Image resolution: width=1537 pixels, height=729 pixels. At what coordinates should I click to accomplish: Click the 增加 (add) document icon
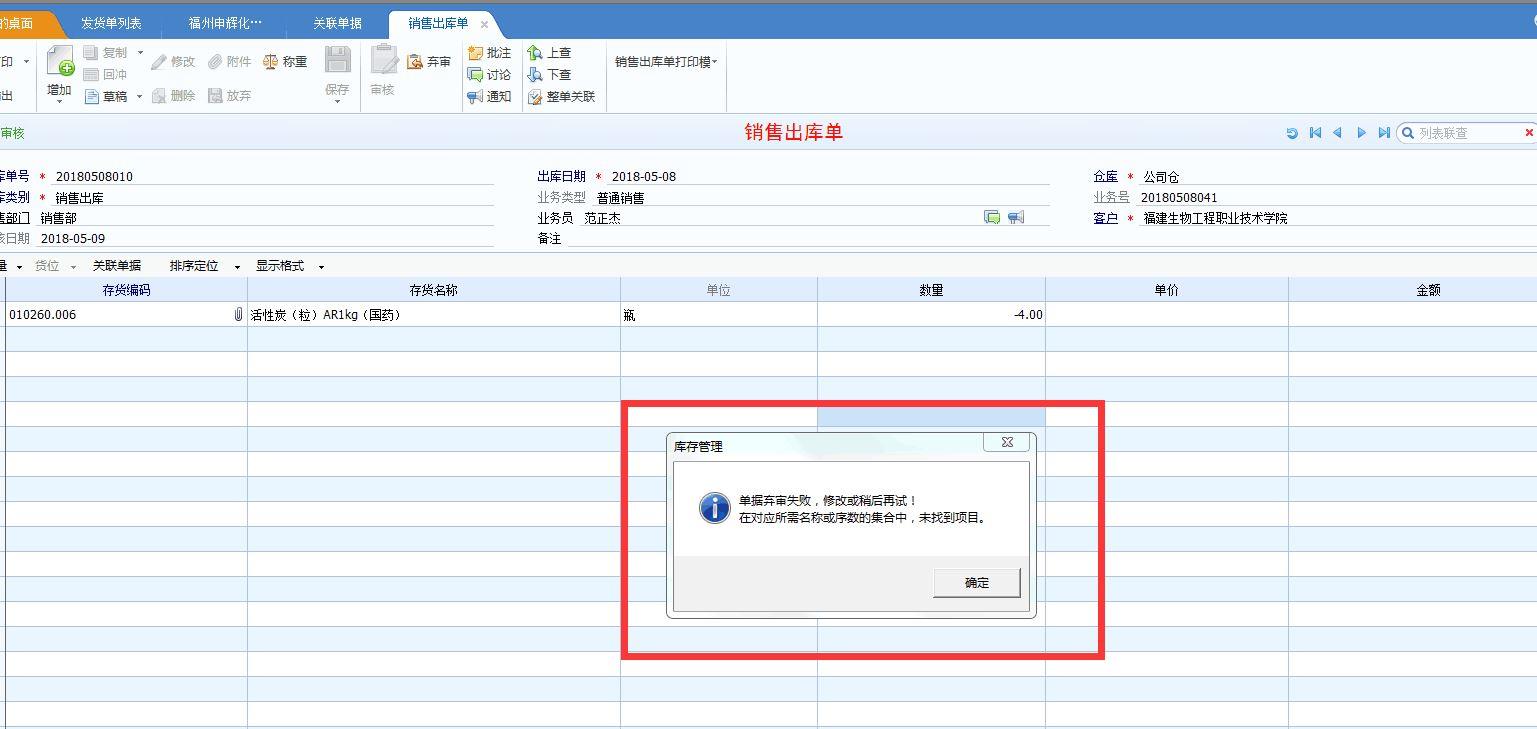point(60,61)
